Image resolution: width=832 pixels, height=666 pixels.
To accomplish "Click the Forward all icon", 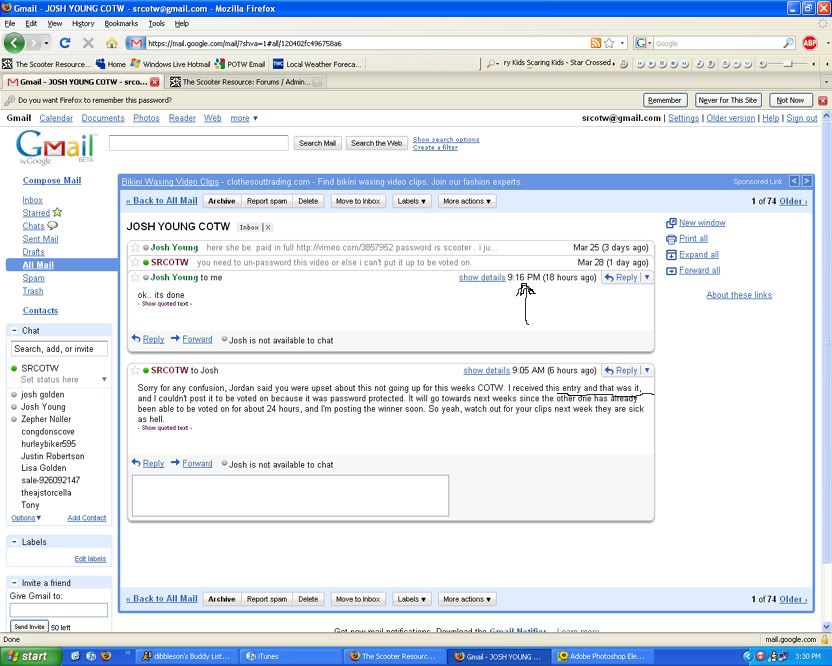I will click(672, 270).
